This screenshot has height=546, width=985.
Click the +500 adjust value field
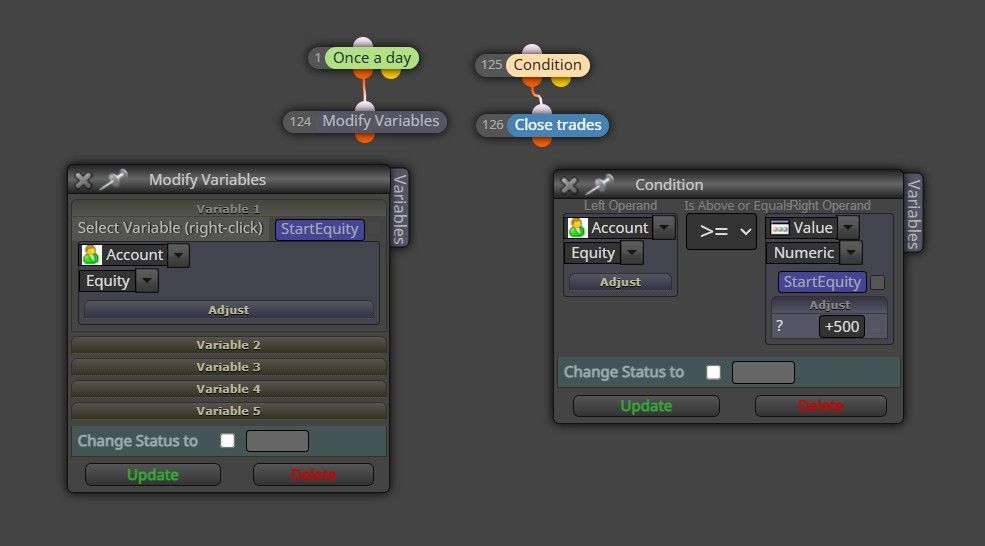[842, 327]
